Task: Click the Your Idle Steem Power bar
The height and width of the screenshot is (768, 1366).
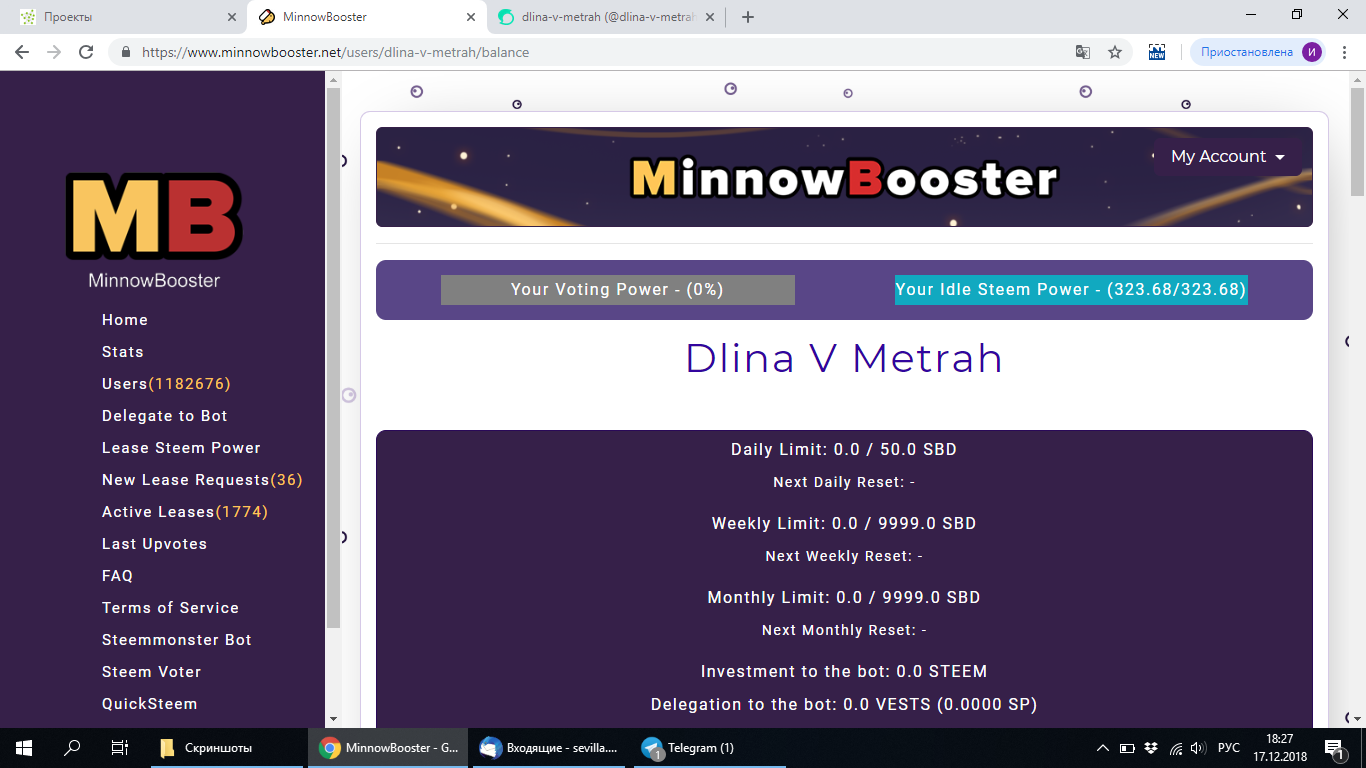Action: click(1071, 290)
